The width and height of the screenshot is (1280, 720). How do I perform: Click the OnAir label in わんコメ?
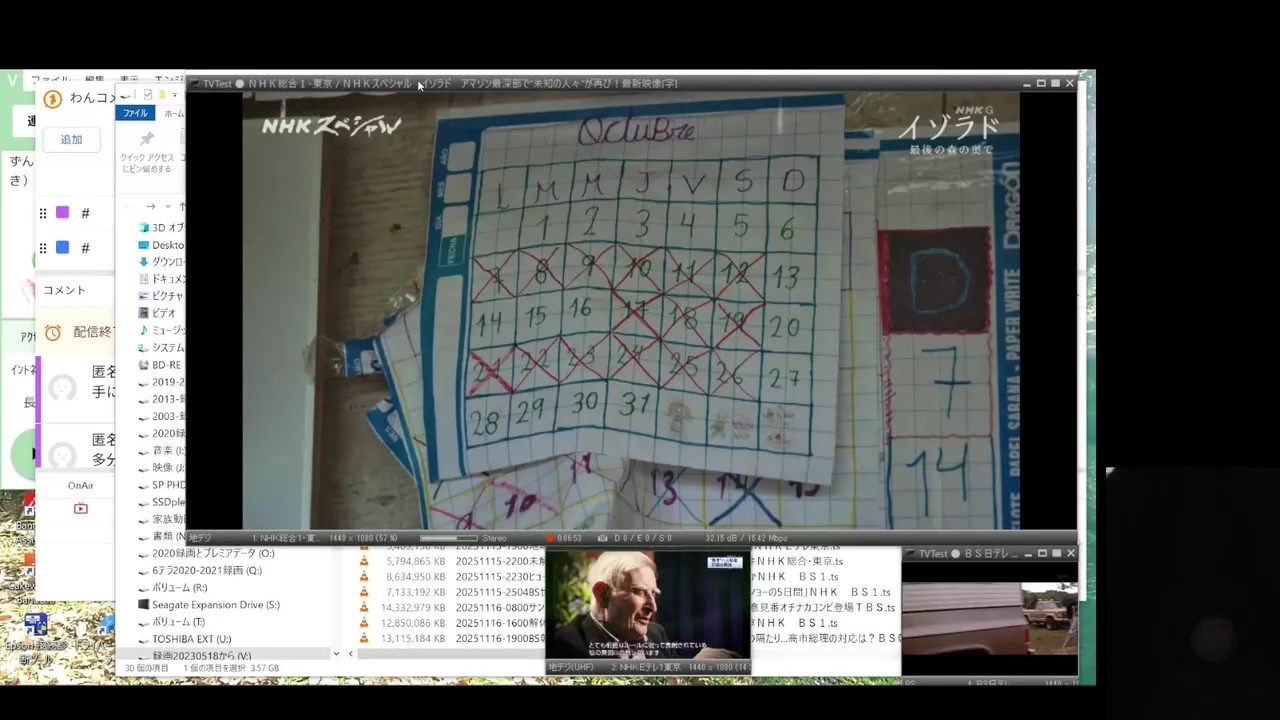click(x=81, y=485)
